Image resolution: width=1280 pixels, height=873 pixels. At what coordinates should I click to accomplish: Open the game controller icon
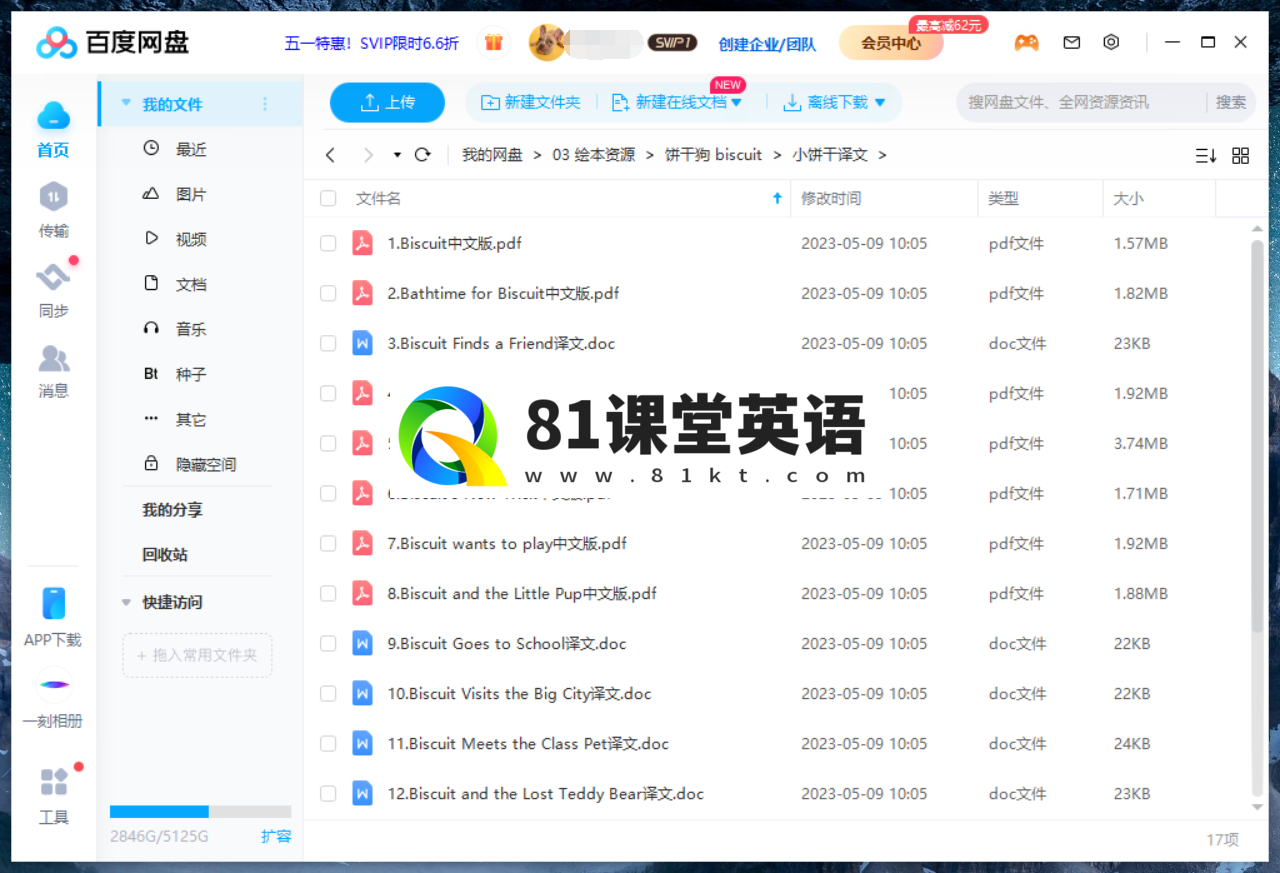point(1026,43)
